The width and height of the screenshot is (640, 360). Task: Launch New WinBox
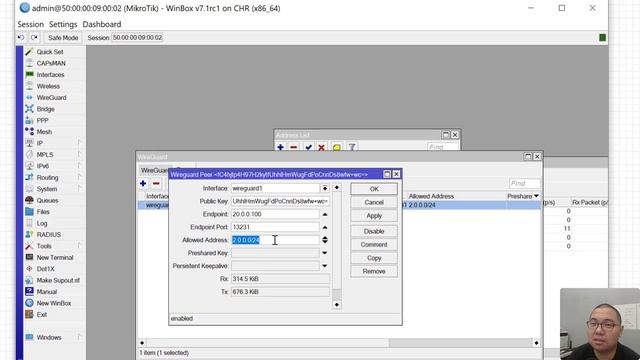pyautogui.click(x=53, y=303)
